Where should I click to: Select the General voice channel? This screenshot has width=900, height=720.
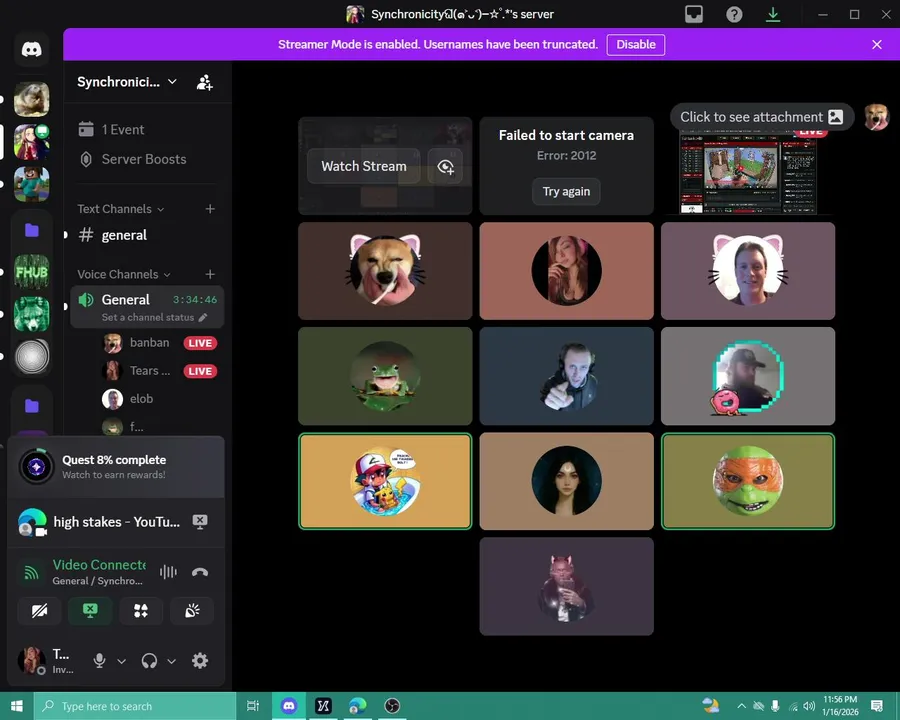[x=147, y=307]
